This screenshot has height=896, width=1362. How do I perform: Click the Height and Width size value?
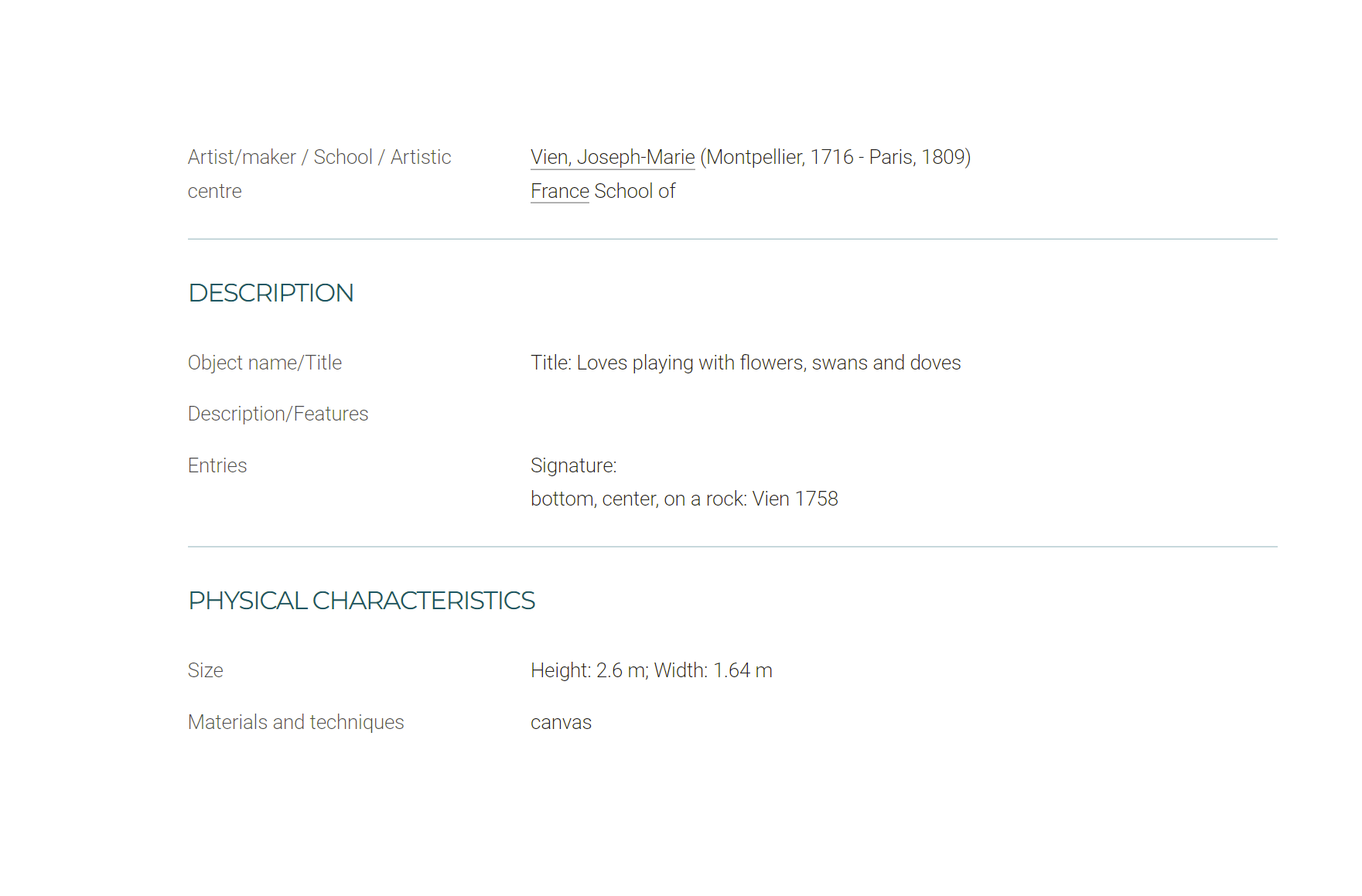(651, 670)
